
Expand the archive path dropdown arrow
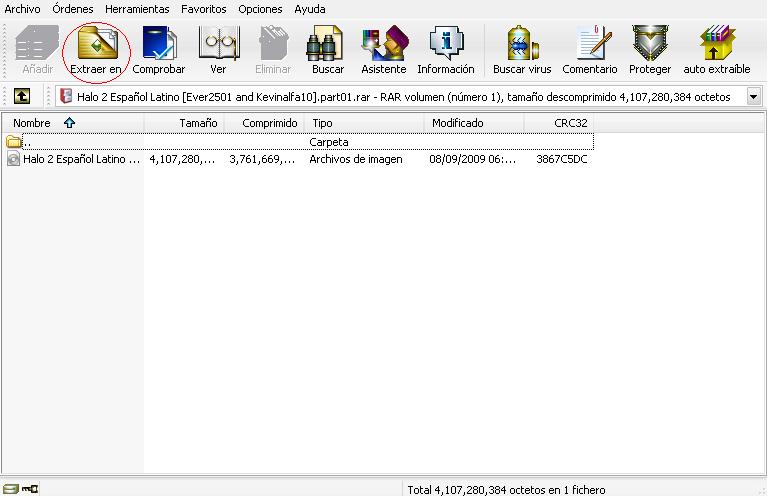754,96
